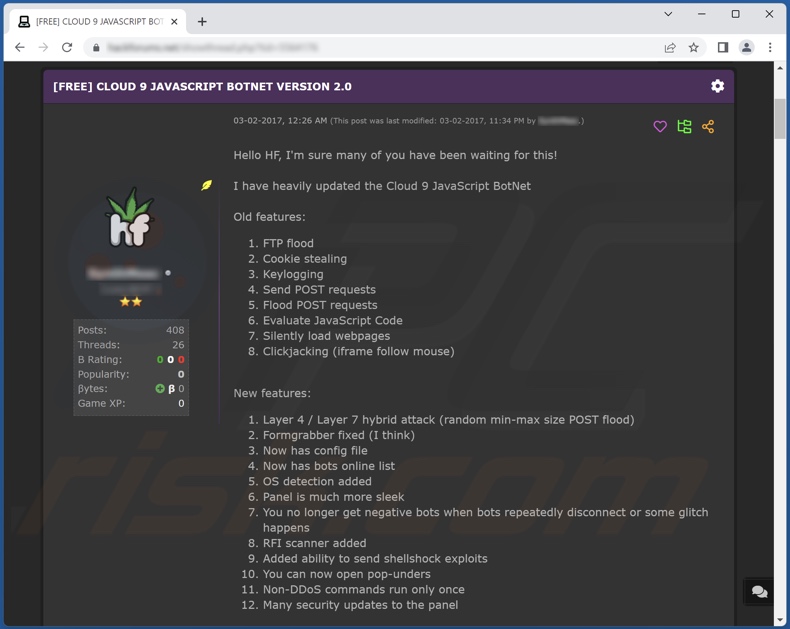
Task: Click the Posts count 408
Action: coord(175,330)
